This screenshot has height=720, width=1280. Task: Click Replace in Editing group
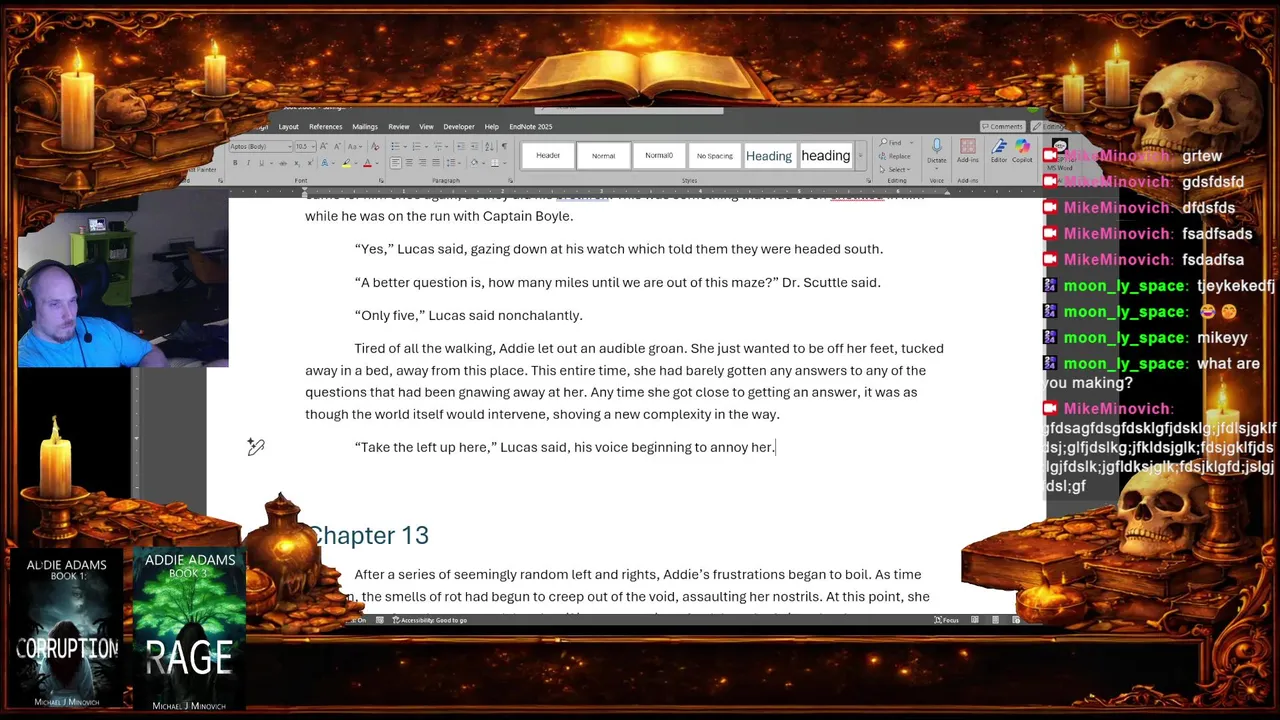click(894, 156)
